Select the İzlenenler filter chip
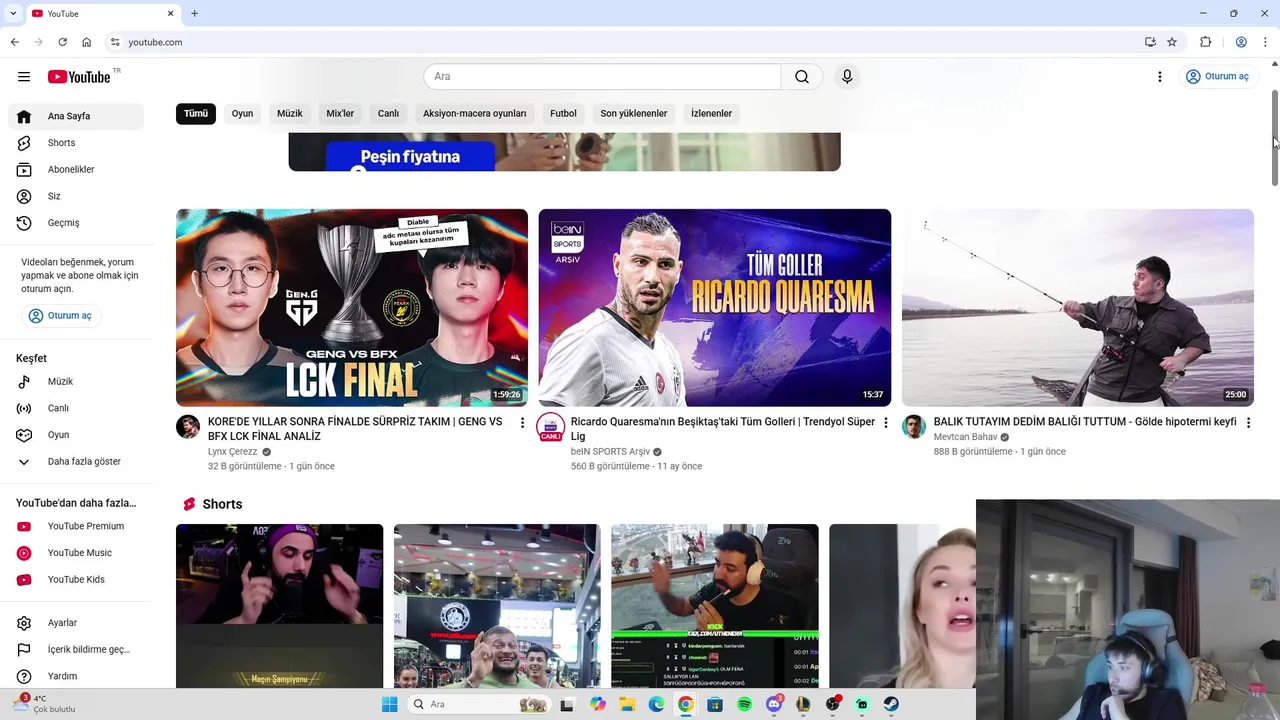Screen dimensions: 1280x720 coord(711,114)
